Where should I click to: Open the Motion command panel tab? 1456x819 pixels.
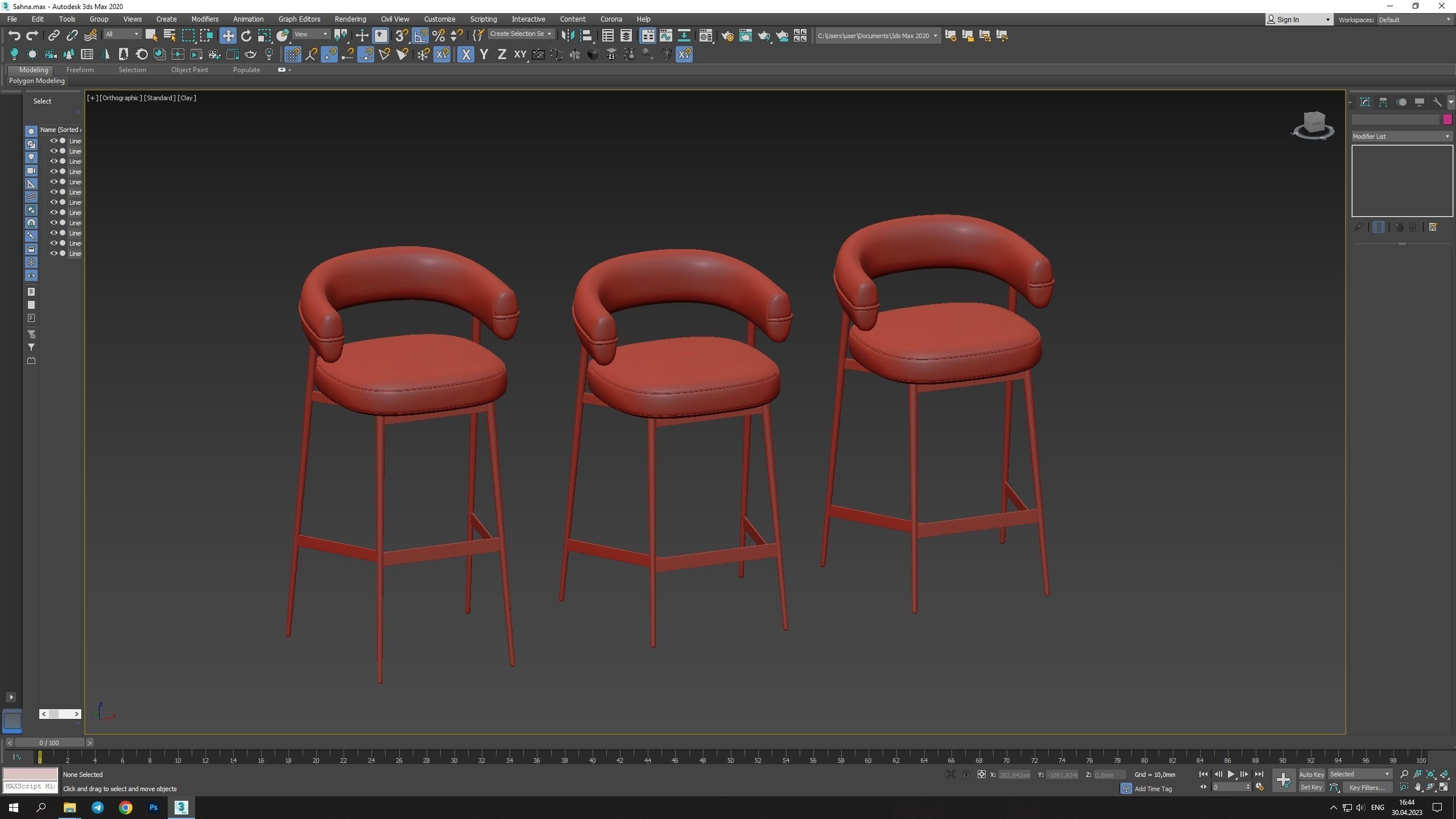pyautogui.click(x=1401, y=102)
